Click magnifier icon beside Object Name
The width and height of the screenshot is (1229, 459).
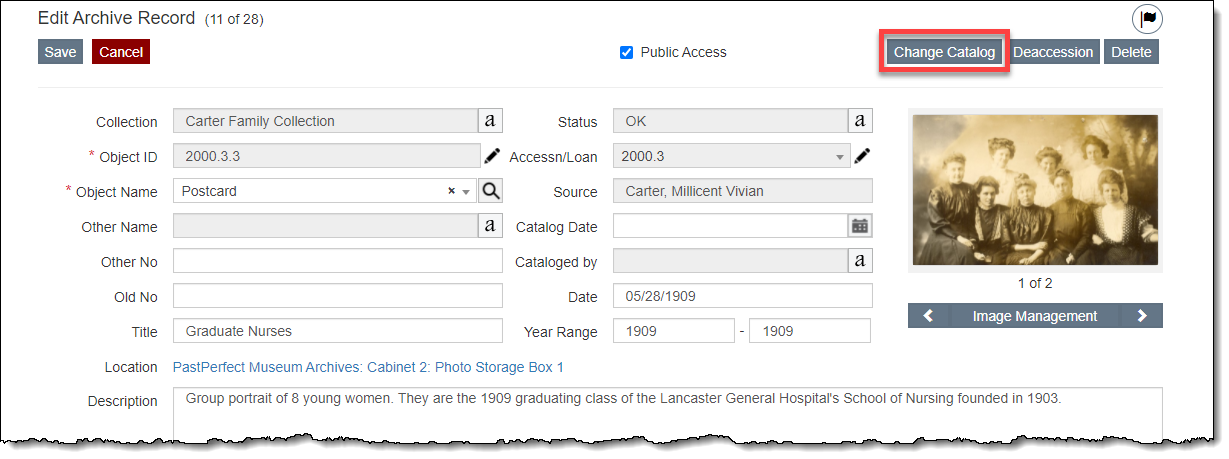point(490,191)
